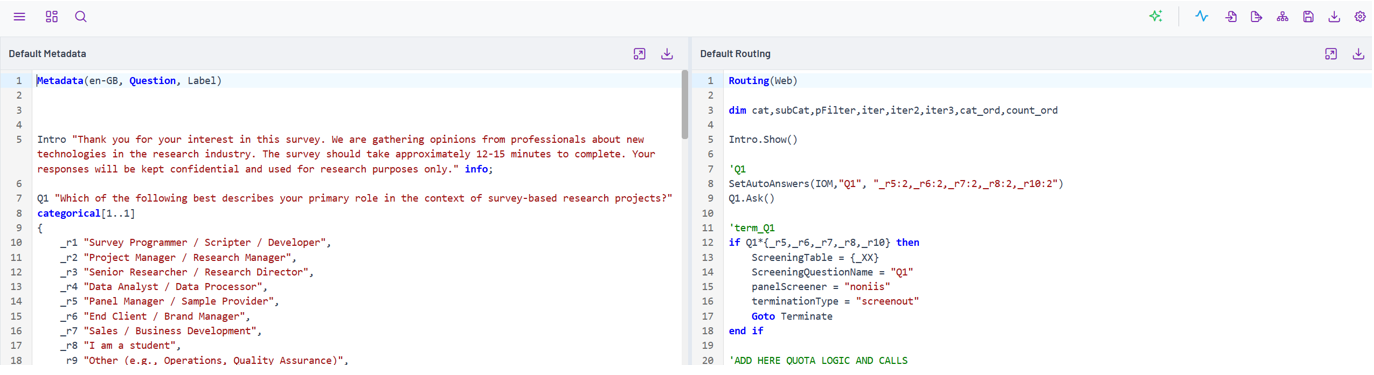Open settings via the gear icon
1374x375 pixels.
pyautogui.click(x=1360, y=17)
